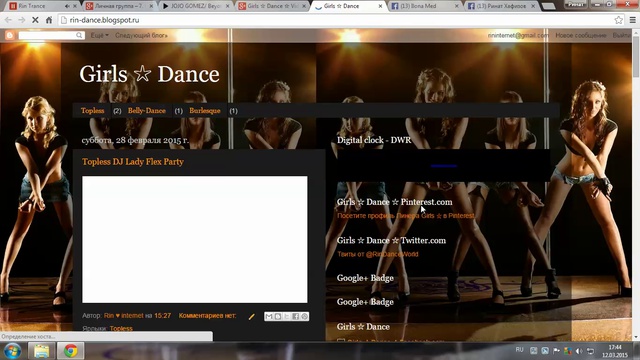Open Chrome main menu icon
The width and height of the screenshot is (640, 360).
[632, 20]
